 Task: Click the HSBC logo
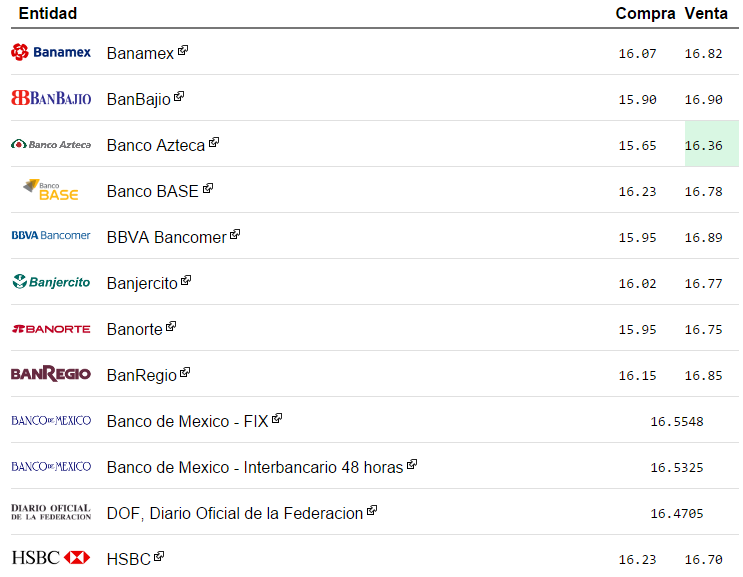[x=50, y=558]
